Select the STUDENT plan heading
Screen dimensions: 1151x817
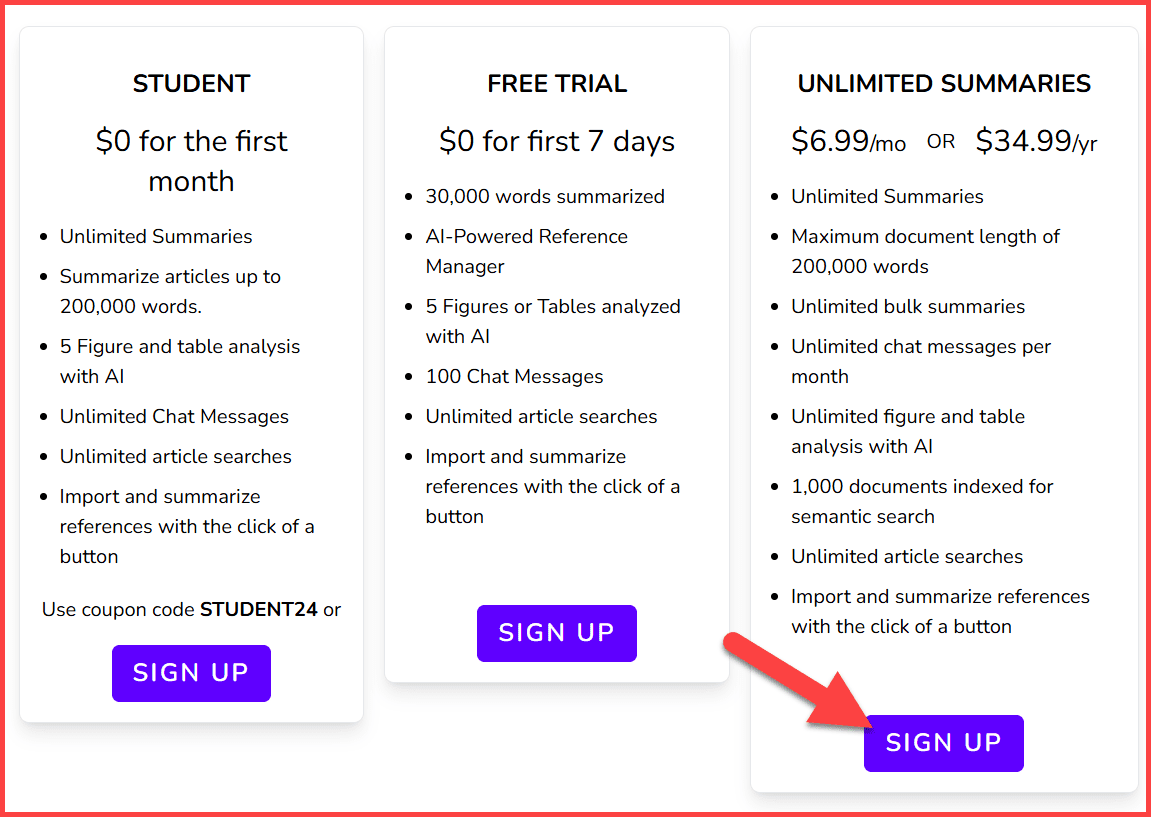[x=191, y=84]
